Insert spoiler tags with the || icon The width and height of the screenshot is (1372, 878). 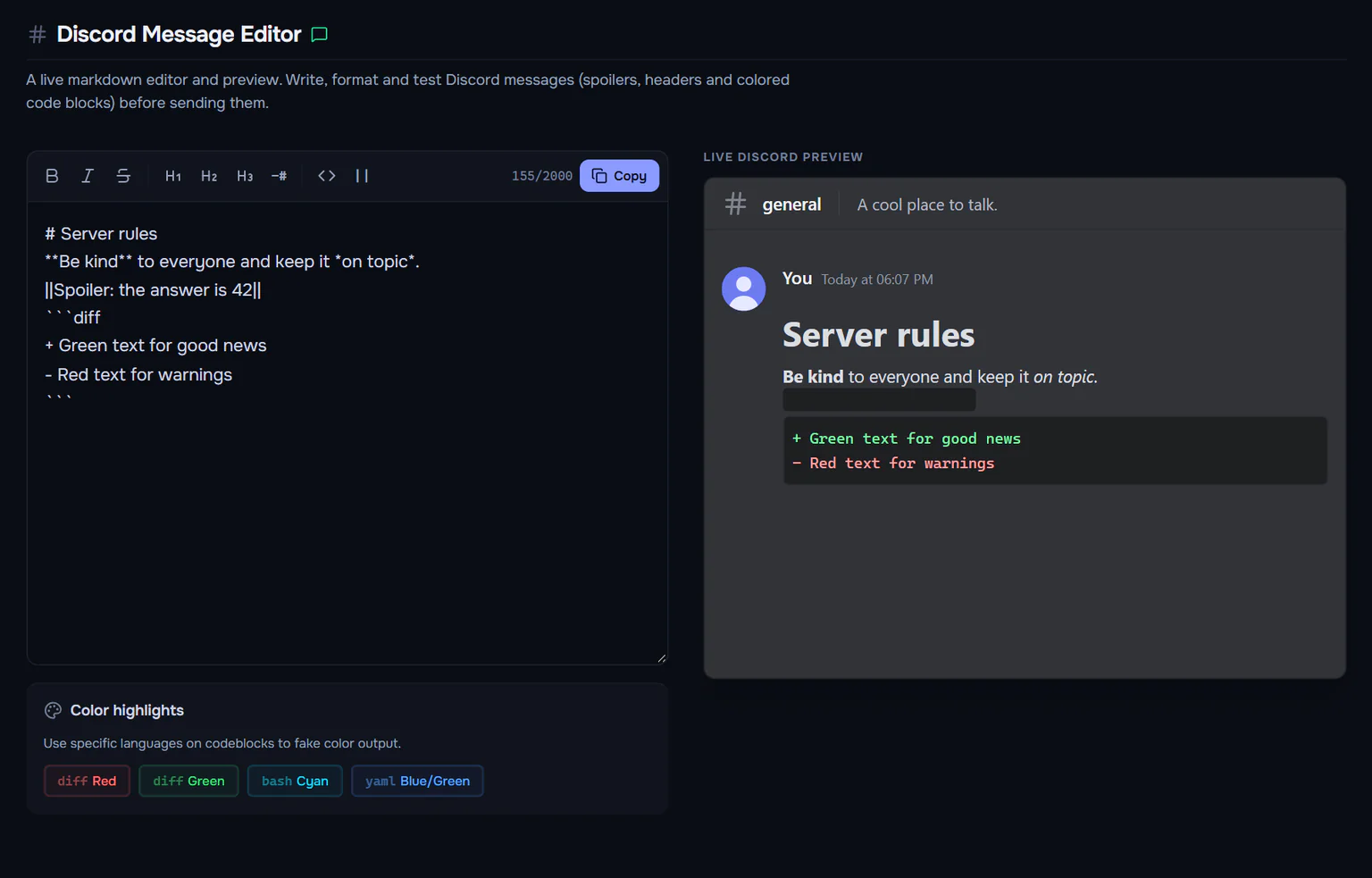pyautogui.click(x=362, y=176)
